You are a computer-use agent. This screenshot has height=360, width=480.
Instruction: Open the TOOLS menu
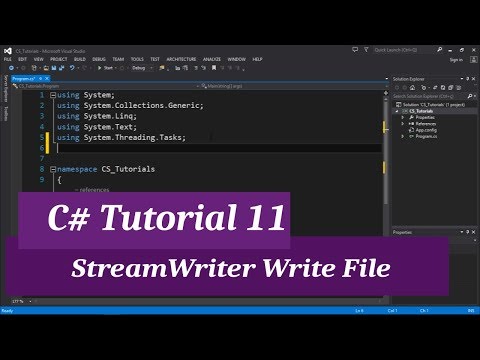[137, 59]
